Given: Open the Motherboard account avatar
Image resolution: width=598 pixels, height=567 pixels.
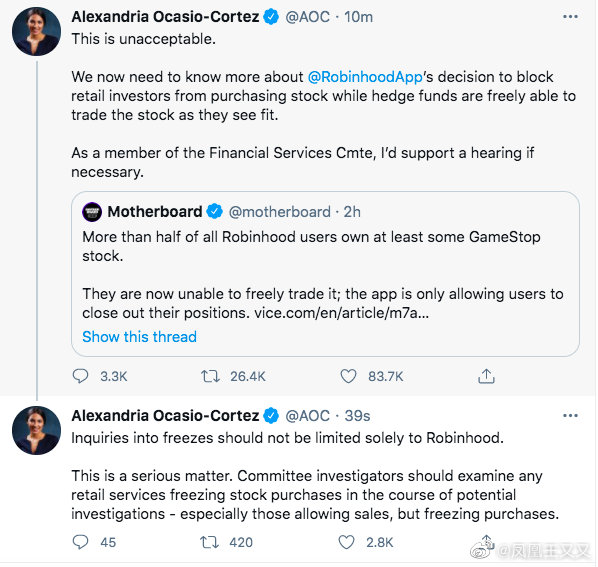Looking at the screenshot, I should 92,212.
